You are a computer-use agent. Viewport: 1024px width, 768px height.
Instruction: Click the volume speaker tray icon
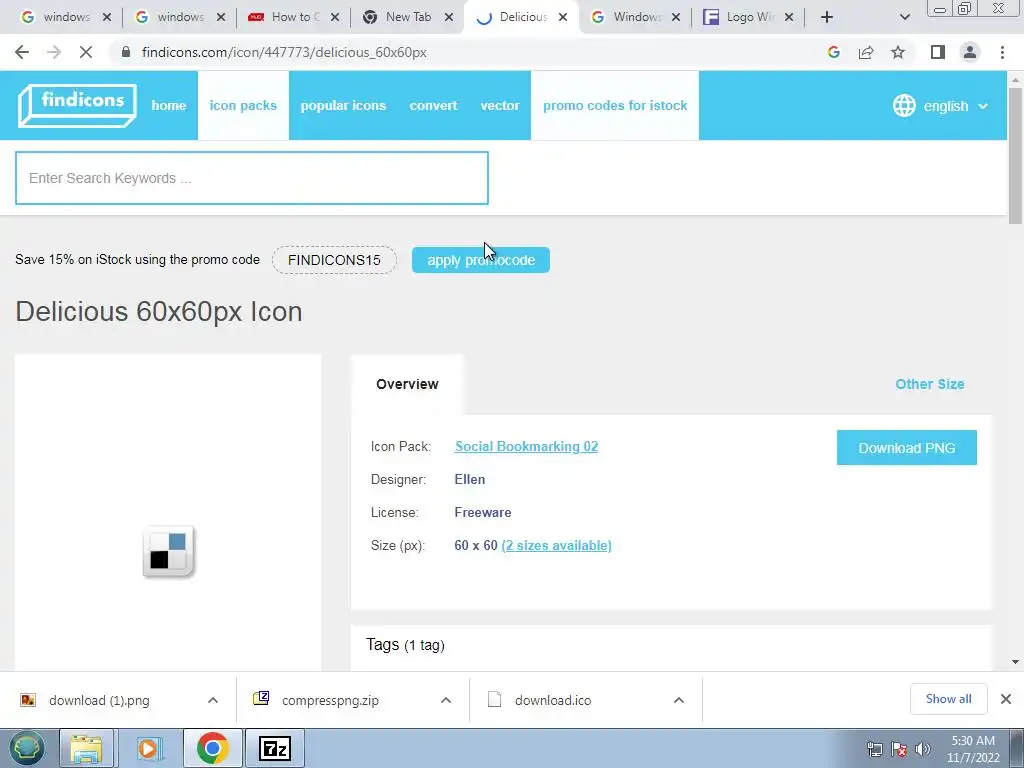coord(923,748)
